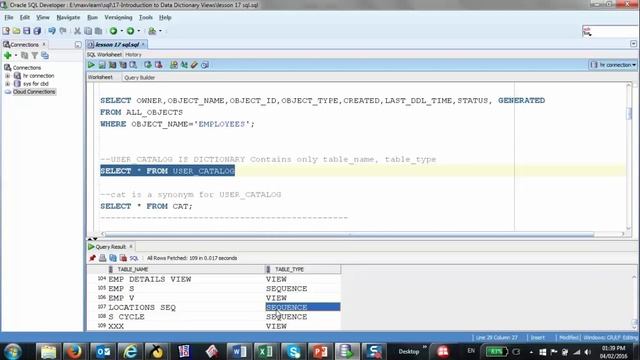The width and height of the screenshot is (640, 360).
Task: Open dropdown next to SQL Worksheet icon
Action: (160, 31)
